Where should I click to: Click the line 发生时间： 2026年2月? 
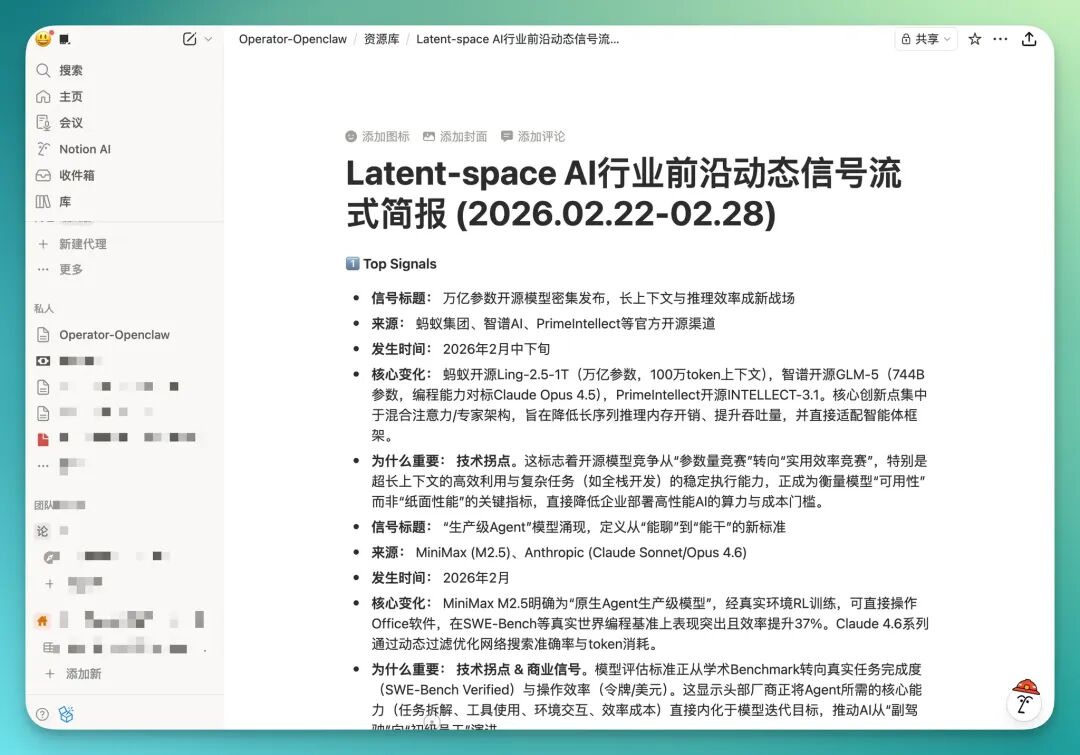point(441,578)
